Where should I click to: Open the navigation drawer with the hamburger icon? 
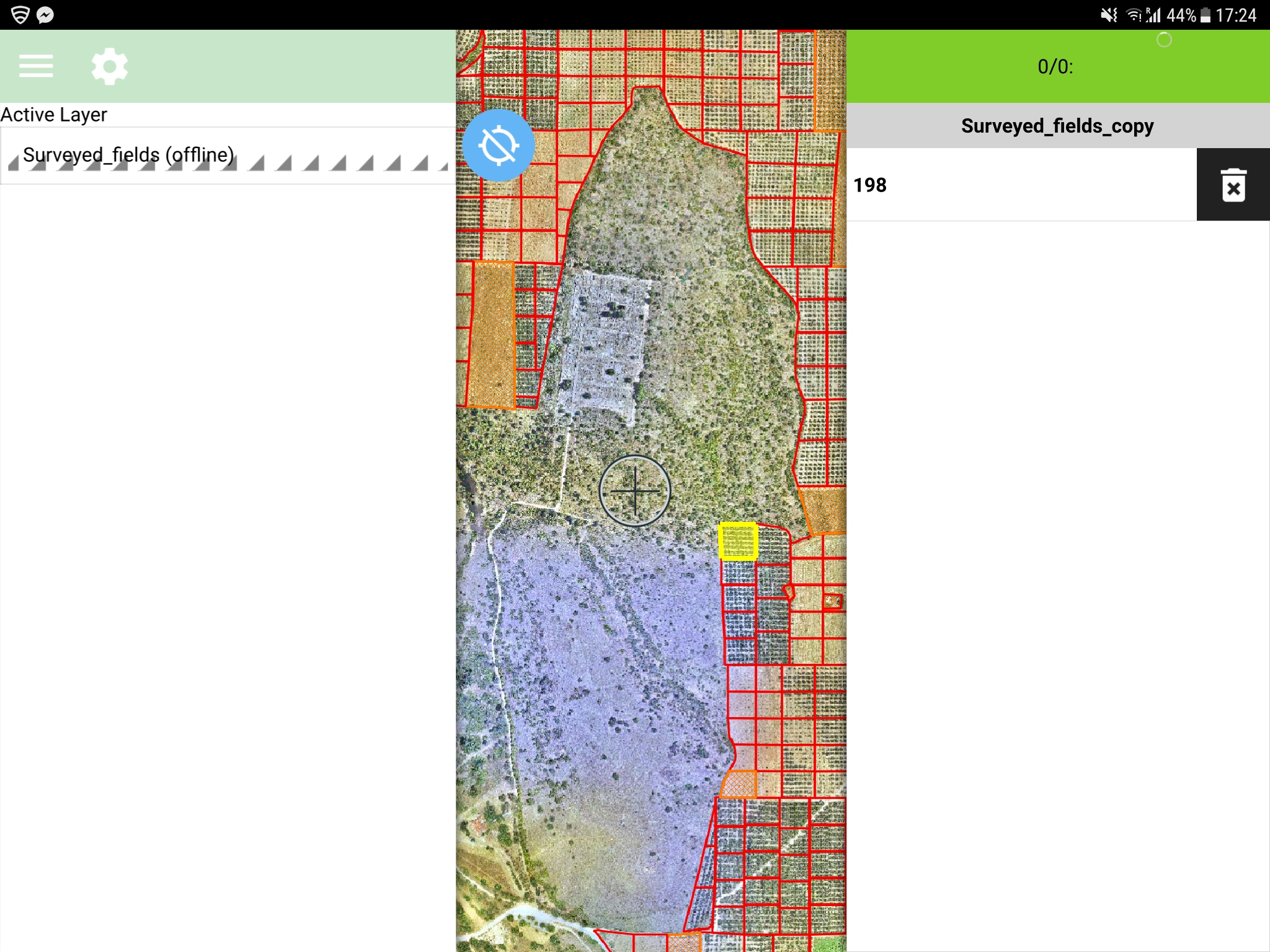35,65
